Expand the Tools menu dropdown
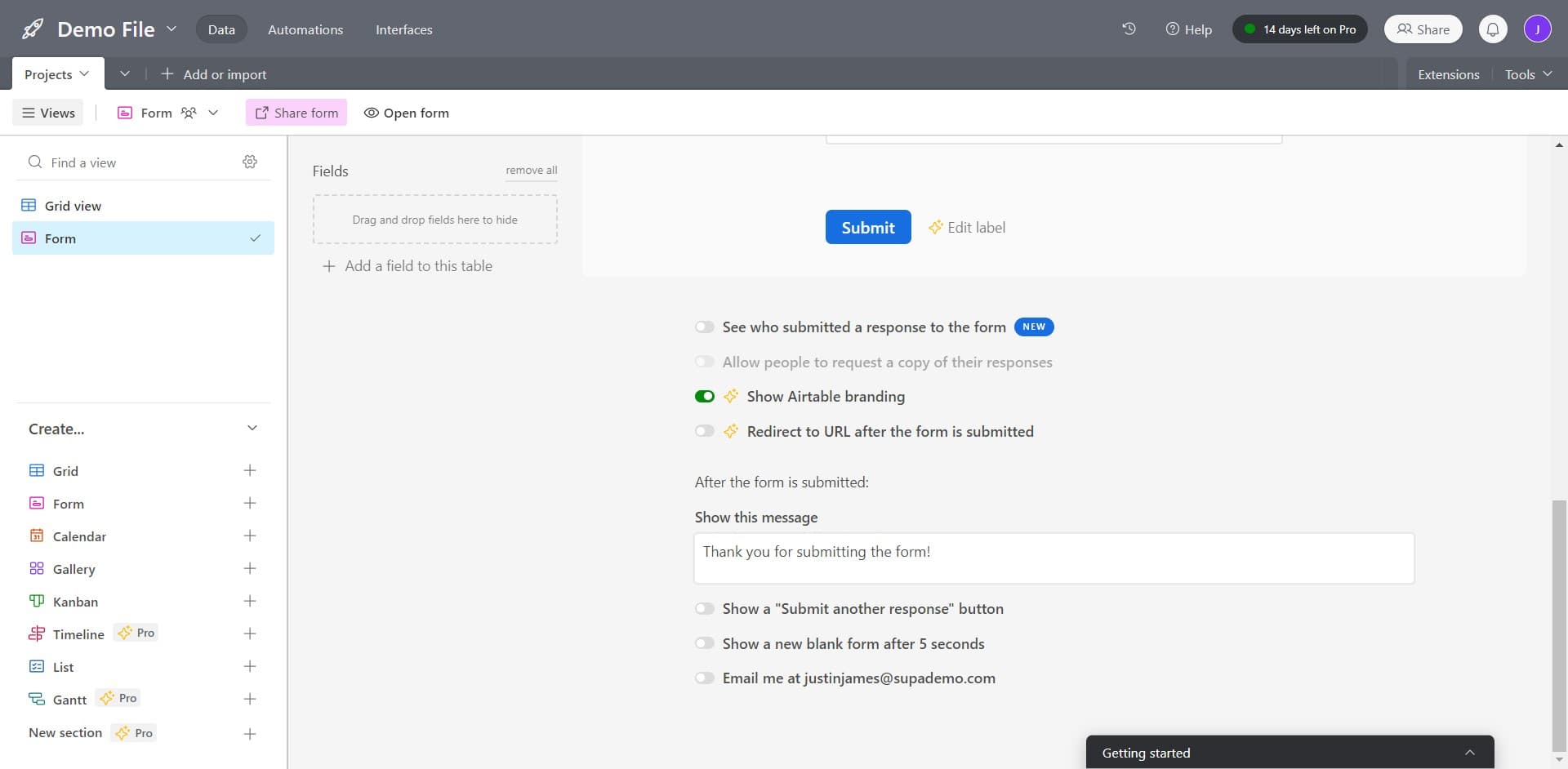This screenshot has height=769, width=1568. [1526, 73]
